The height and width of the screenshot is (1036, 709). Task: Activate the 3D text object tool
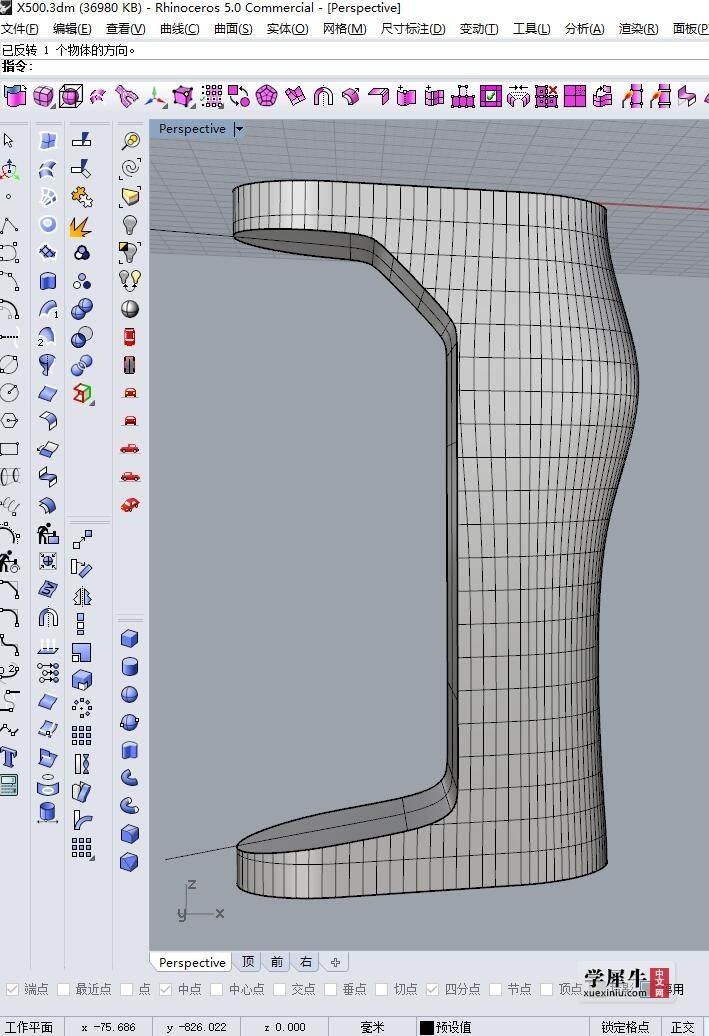(9, 757)
